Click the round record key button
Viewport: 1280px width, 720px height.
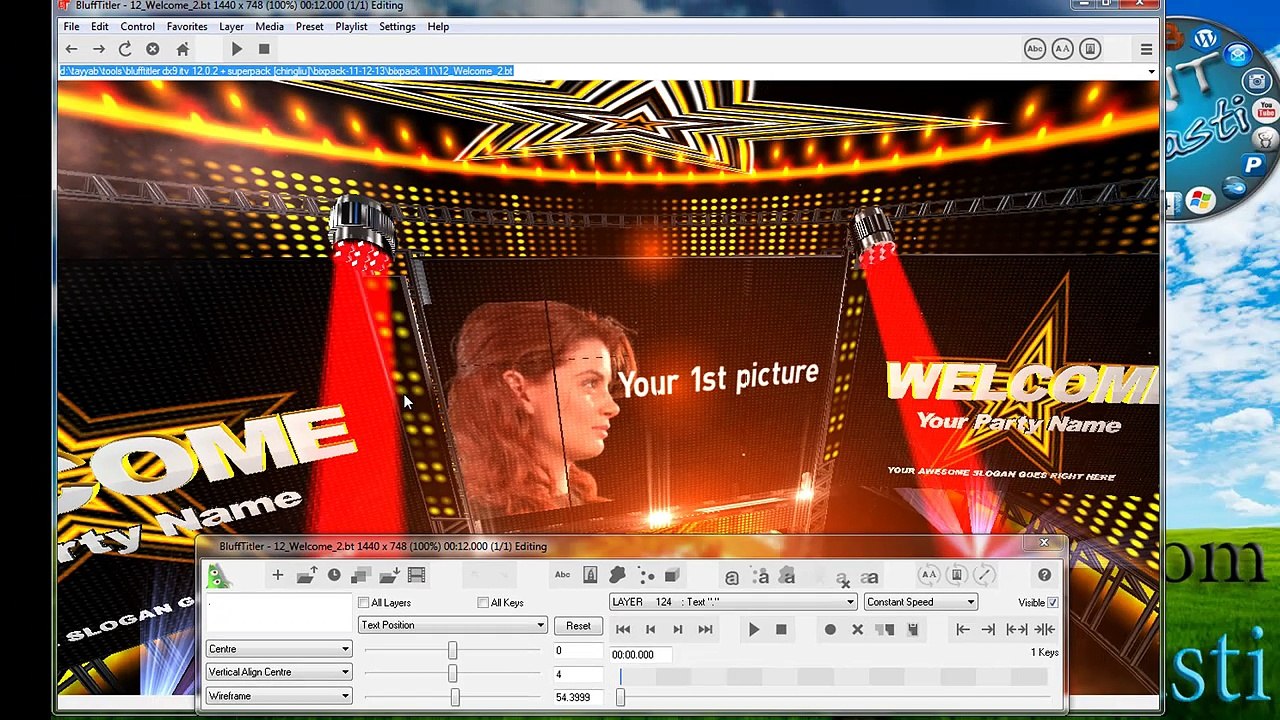coord(830,630)
